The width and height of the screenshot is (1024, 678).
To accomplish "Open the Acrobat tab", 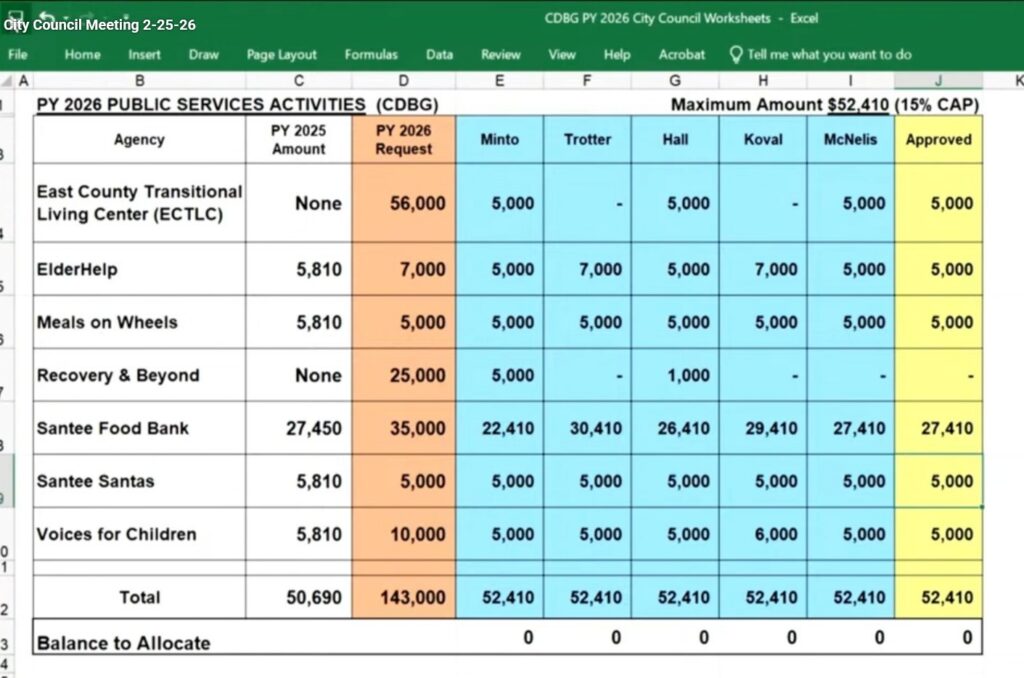I will [681, 55].
